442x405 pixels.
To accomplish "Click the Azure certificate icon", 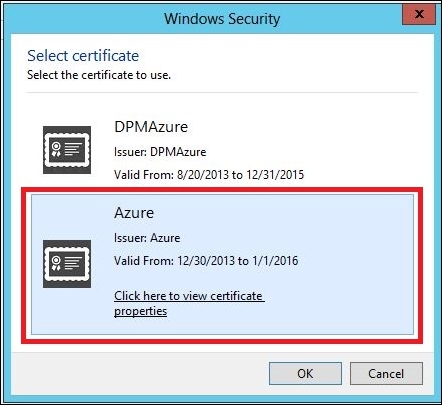I will (x=67, y=264).
